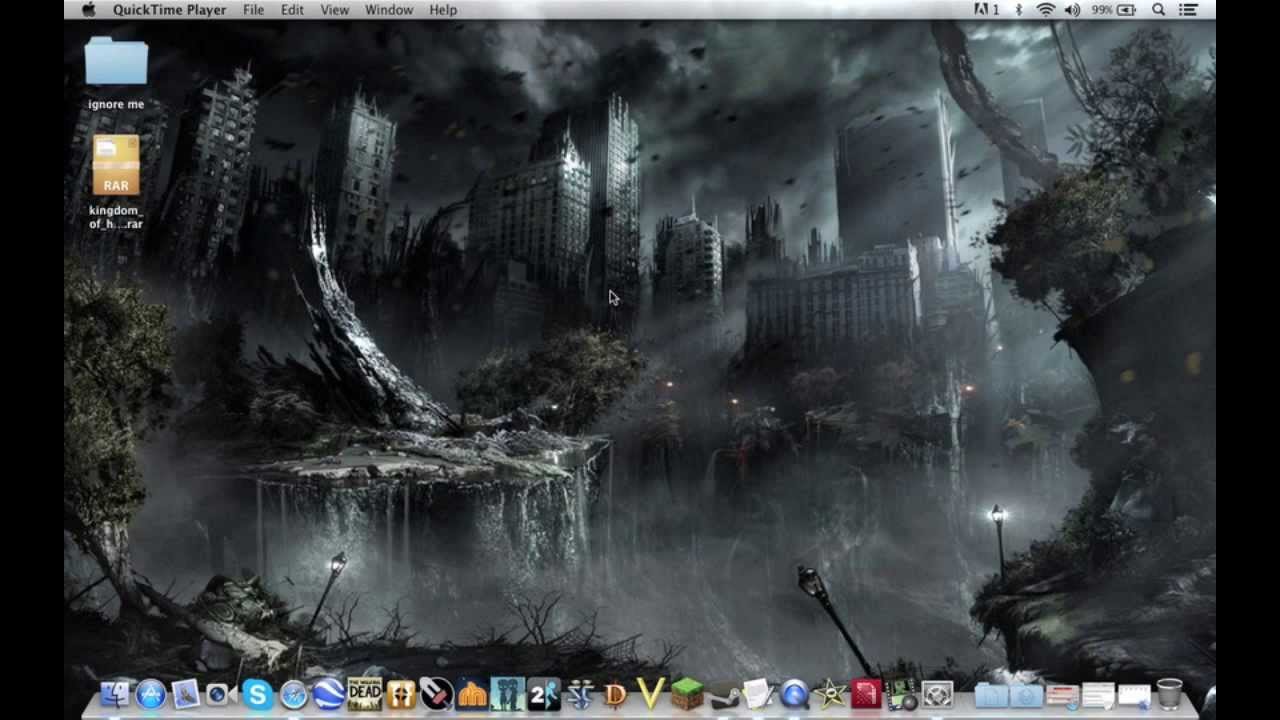Open the Mail stamp icon in Dock
Image resolution: width=1280 pixels, height=720 pixels.
pos(186,694)
